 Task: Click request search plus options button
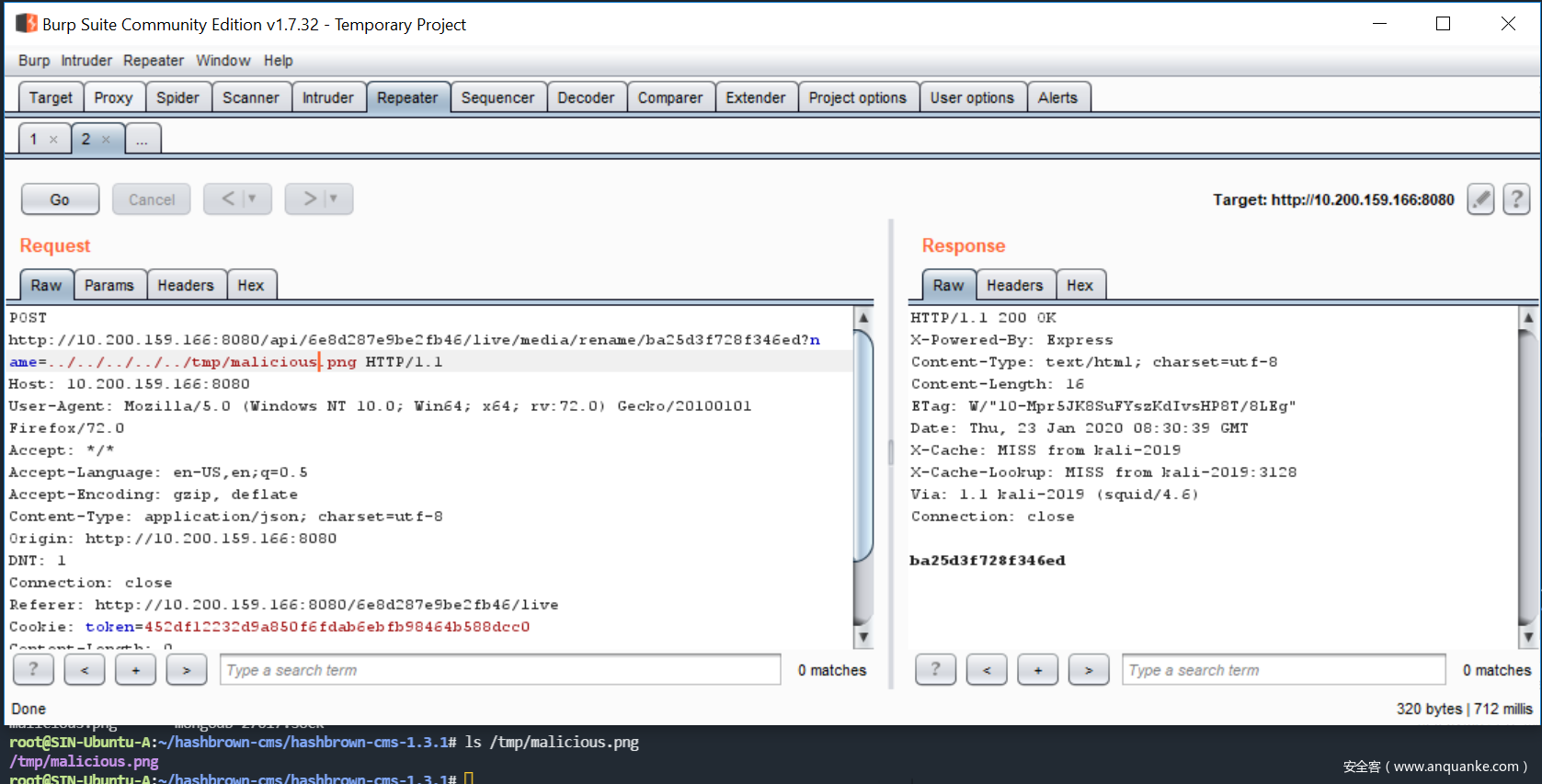tap(136, 670)
